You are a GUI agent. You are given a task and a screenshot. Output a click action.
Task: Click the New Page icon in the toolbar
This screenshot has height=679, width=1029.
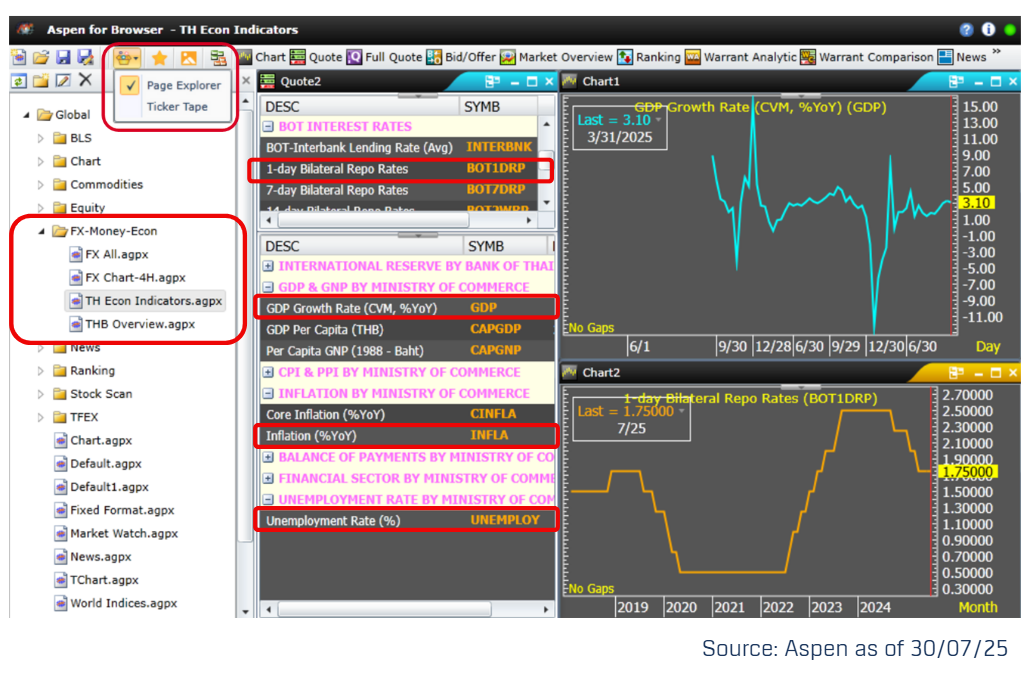coord(19,58)
